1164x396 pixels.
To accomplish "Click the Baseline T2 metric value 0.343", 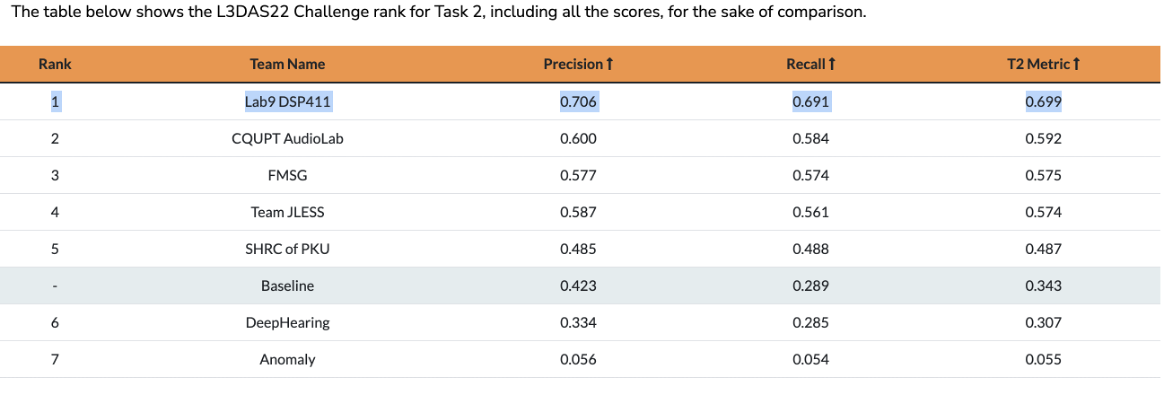I will tap(1043, 286).
